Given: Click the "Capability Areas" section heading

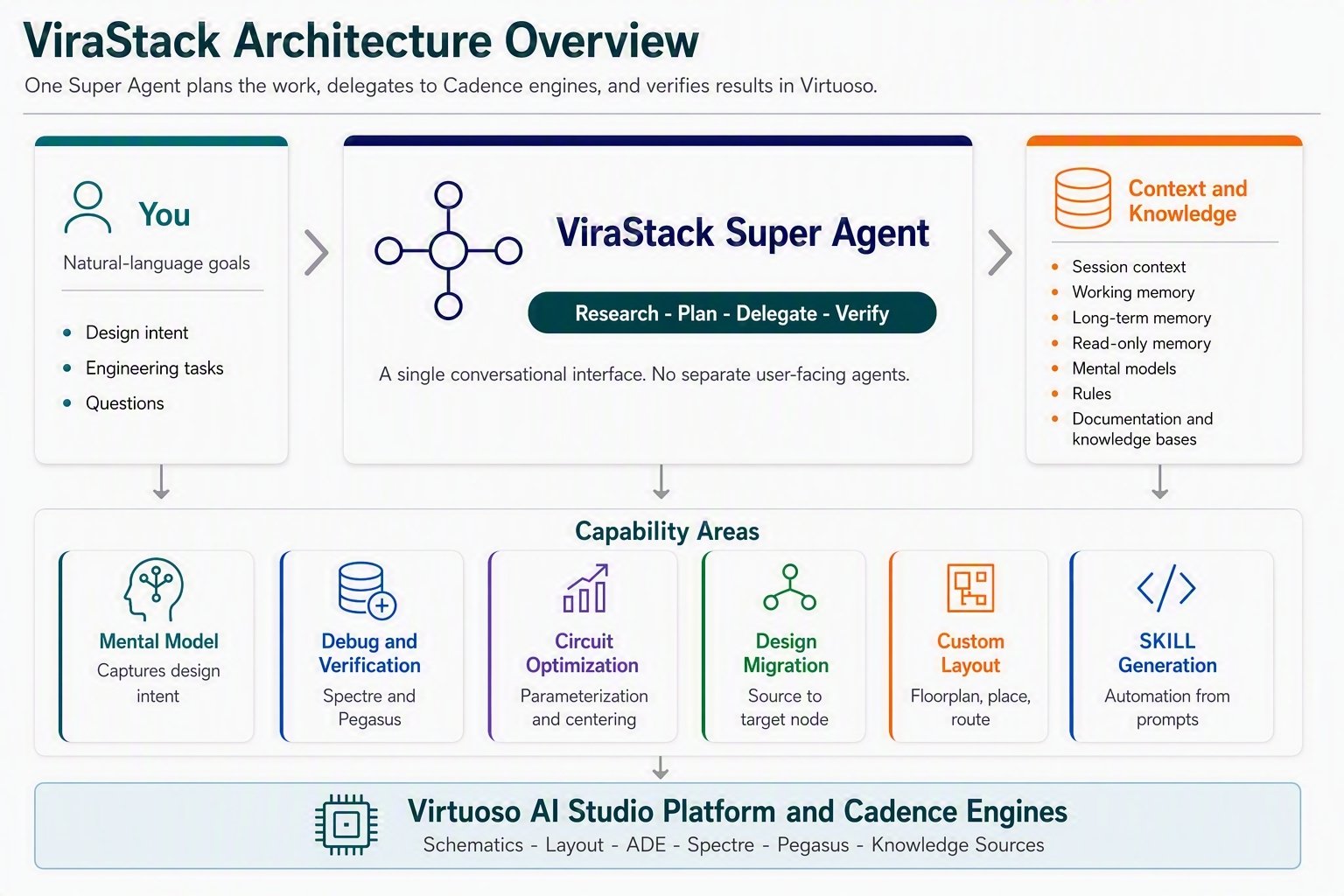Looking at the screenshot, I should (667, 531).
